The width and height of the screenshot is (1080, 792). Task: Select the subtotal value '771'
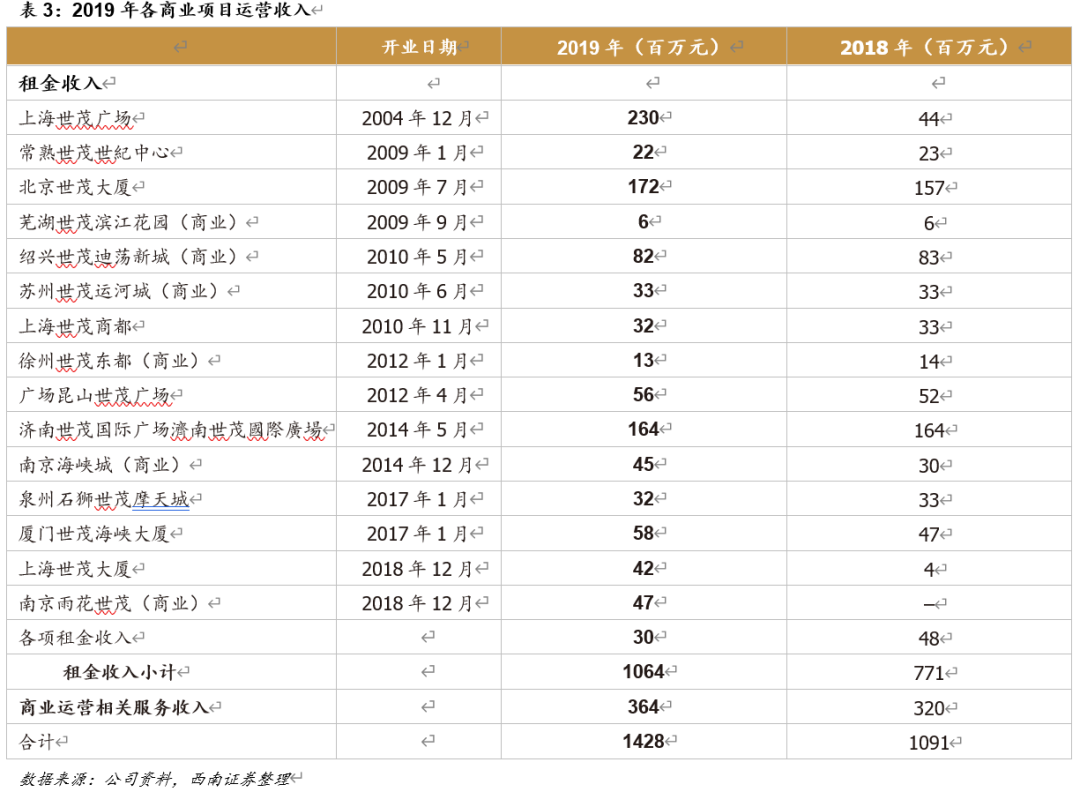click(x=929, y=673)
